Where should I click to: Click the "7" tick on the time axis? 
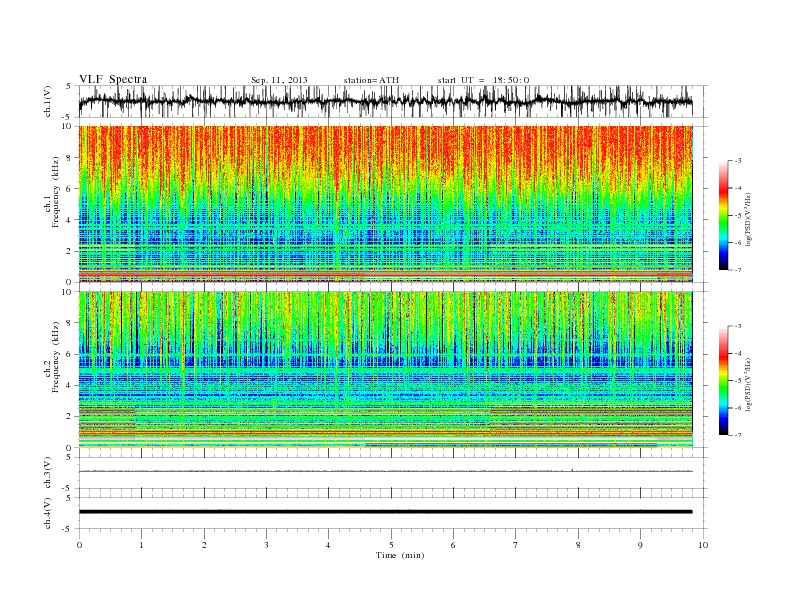(515, 545)
